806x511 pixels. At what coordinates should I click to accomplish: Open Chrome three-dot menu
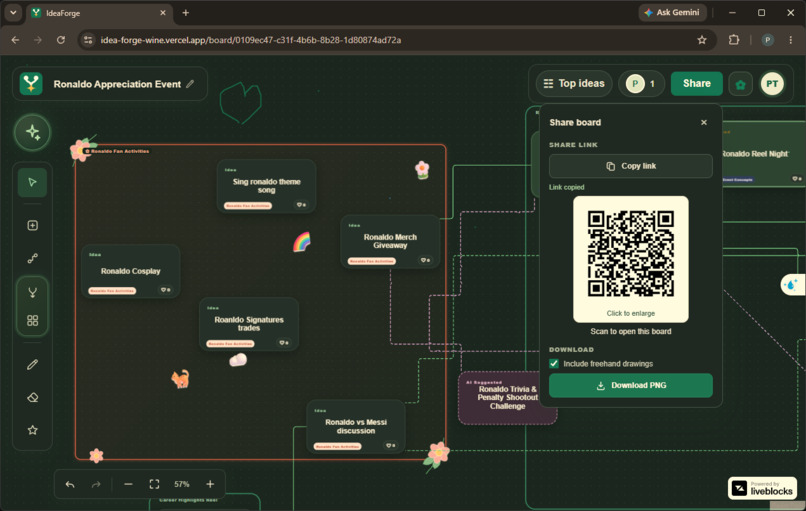click(791, 40)
